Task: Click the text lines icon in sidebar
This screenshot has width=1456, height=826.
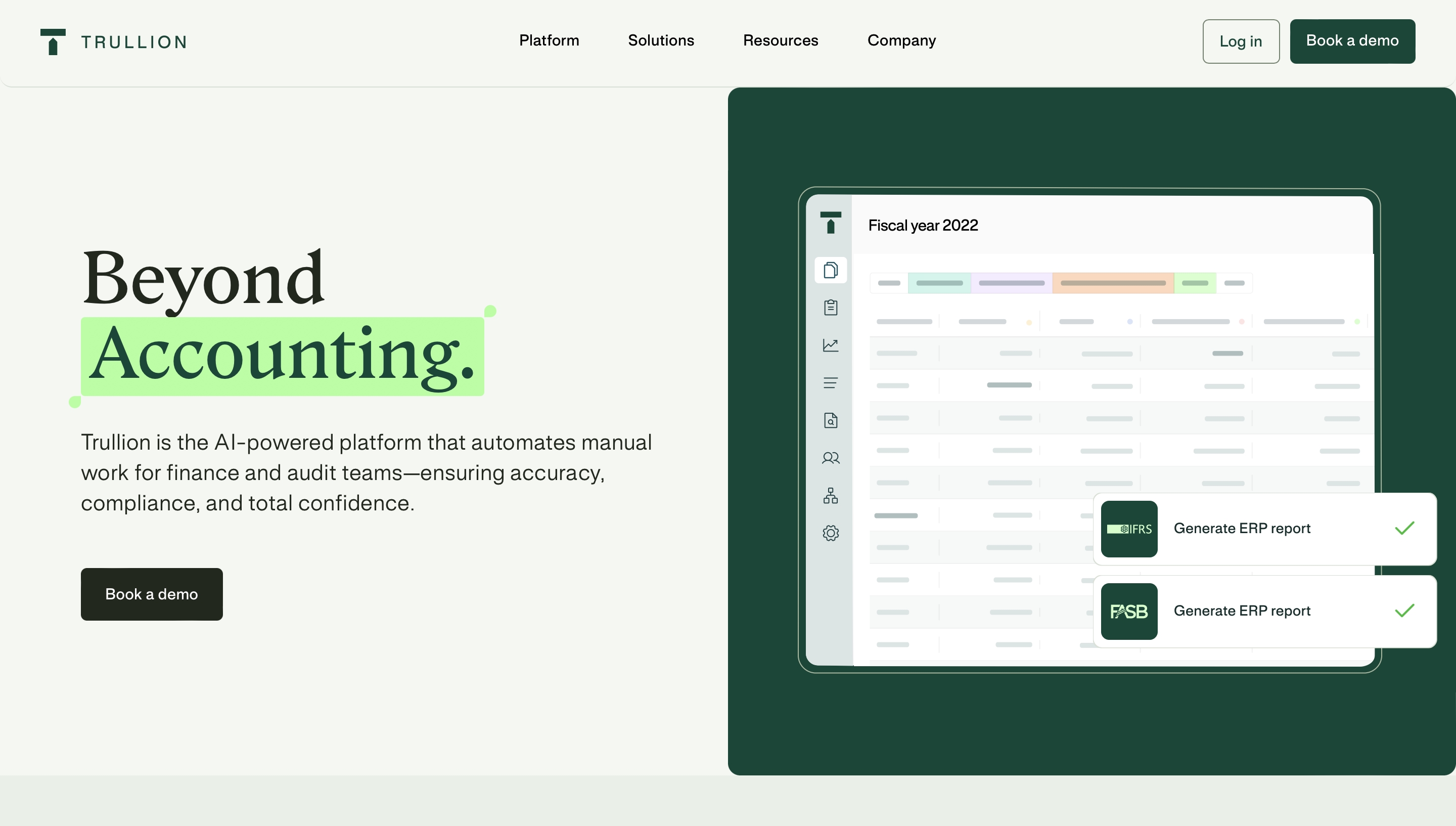Action: pyautogui.click(x=831, y=383)
